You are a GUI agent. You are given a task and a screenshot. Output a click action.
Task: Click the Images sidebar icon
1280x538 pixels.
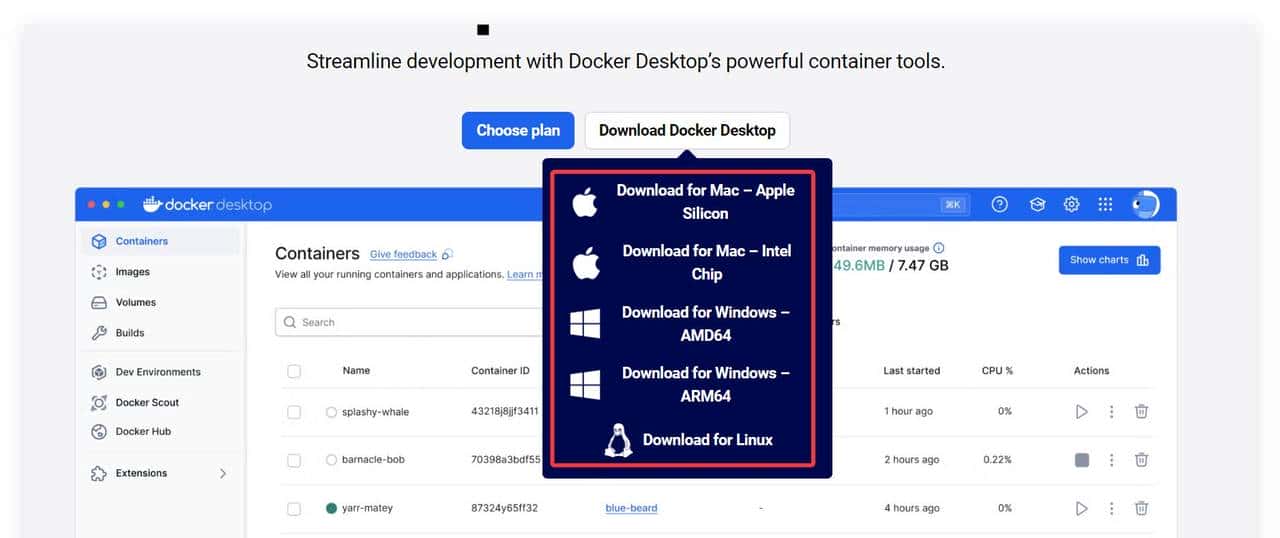click(99, 272)
